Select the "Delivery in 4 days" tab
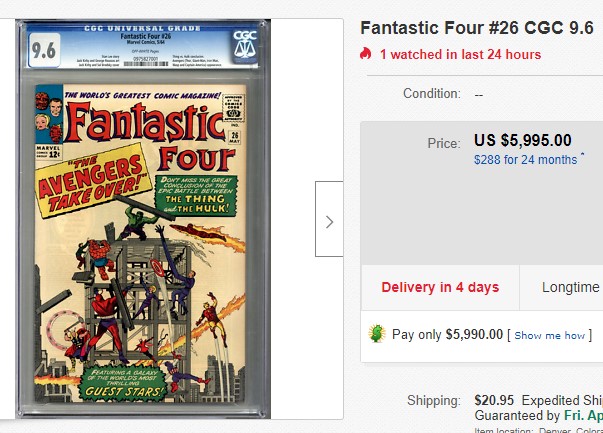The width and height of the screenshot is (603, 433). pos(440,288)
